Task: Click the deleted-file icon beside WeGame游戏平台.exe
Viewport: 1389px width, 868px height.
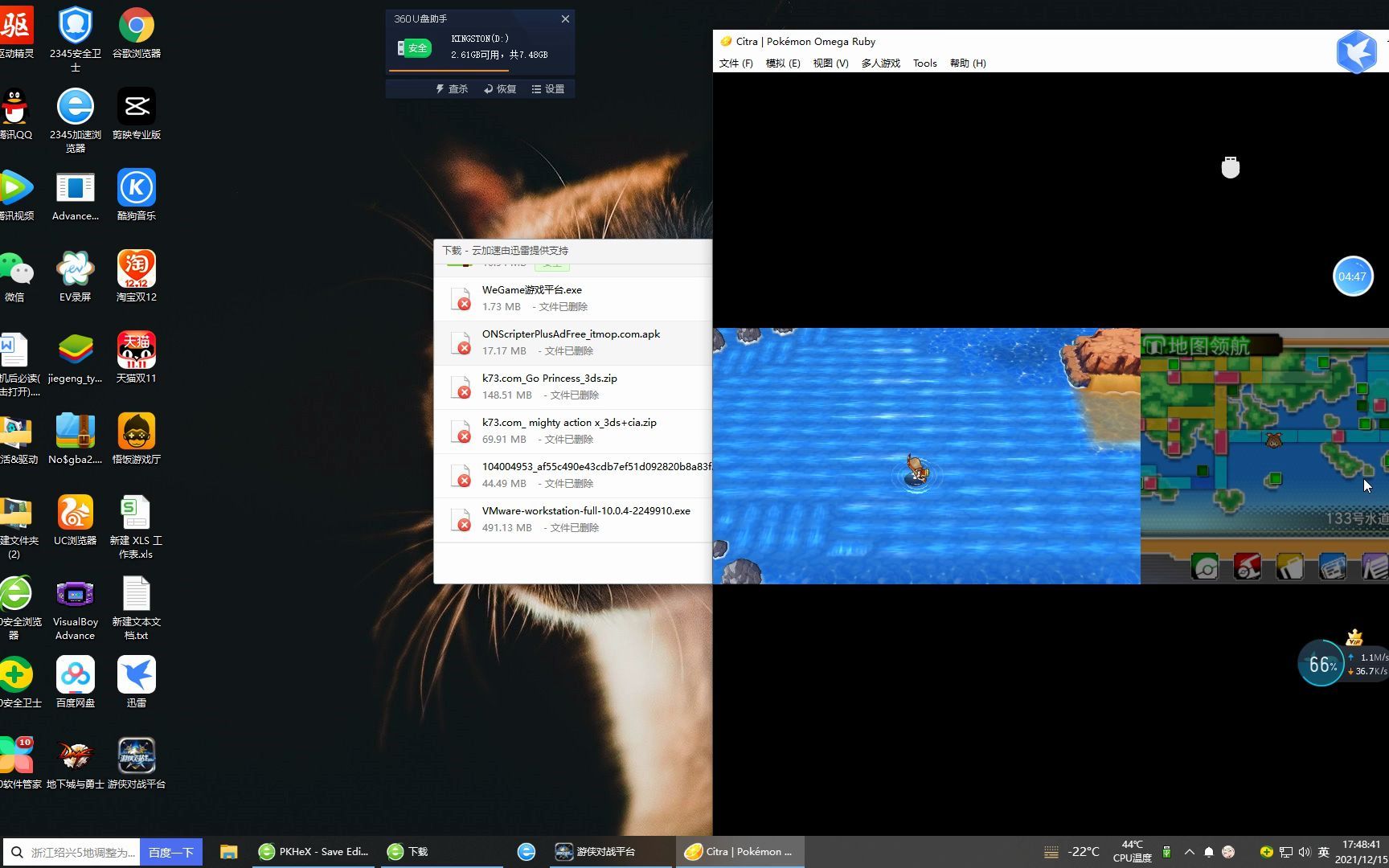Action: coord(461,299)
